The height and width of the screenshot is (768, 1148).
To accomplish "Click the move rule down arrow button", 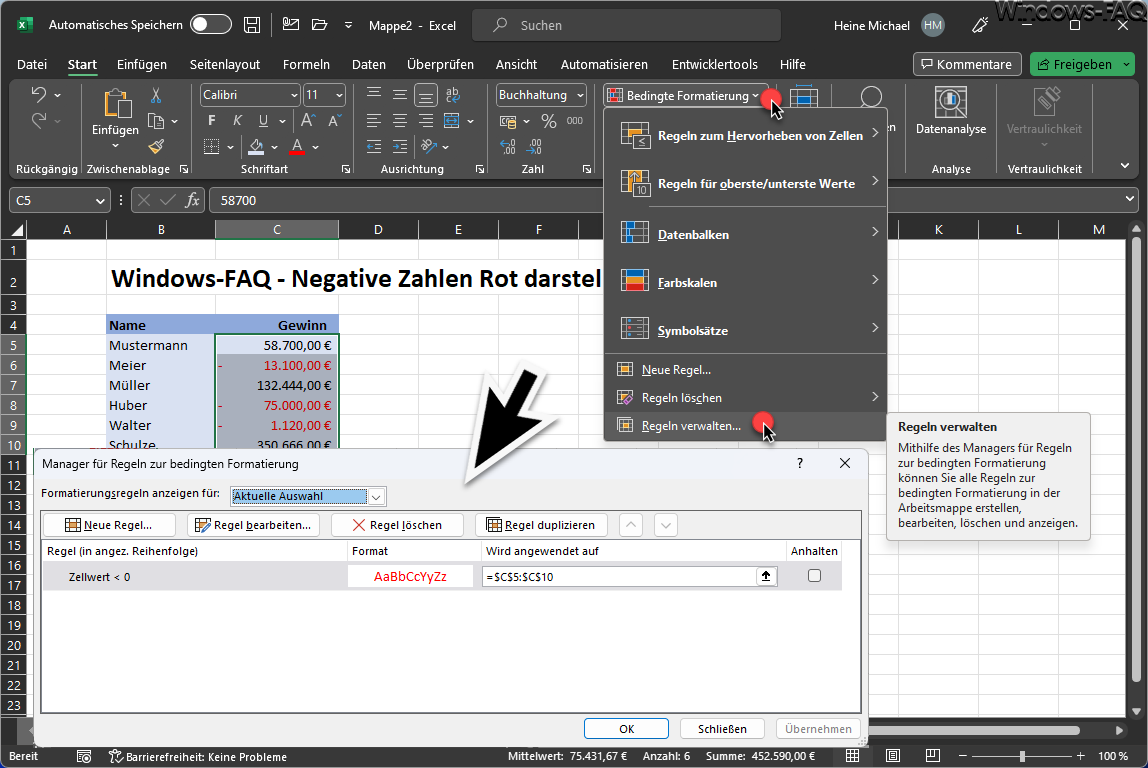I will (665, 524).
